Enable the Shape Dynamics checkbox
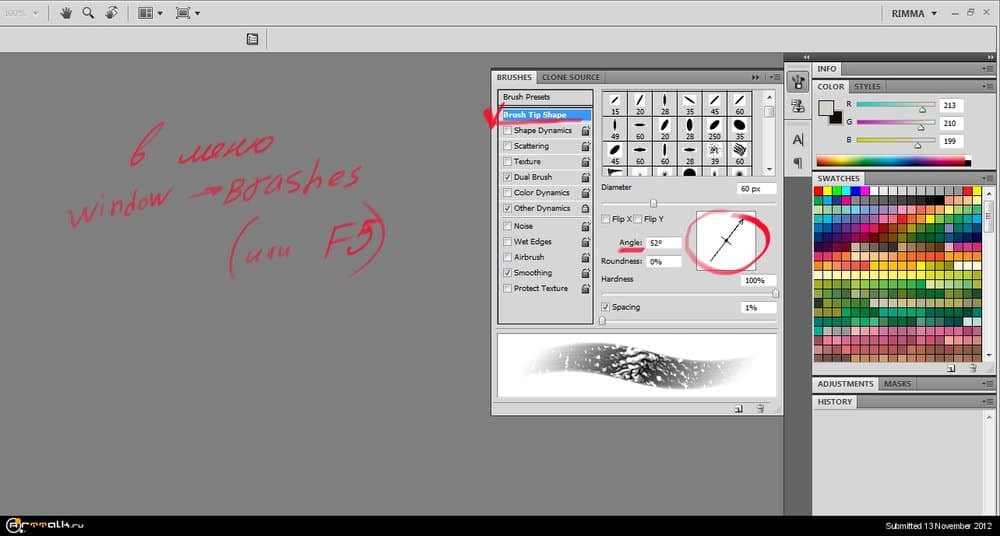This screenshot has height=536, width=1000. point(508,131)
